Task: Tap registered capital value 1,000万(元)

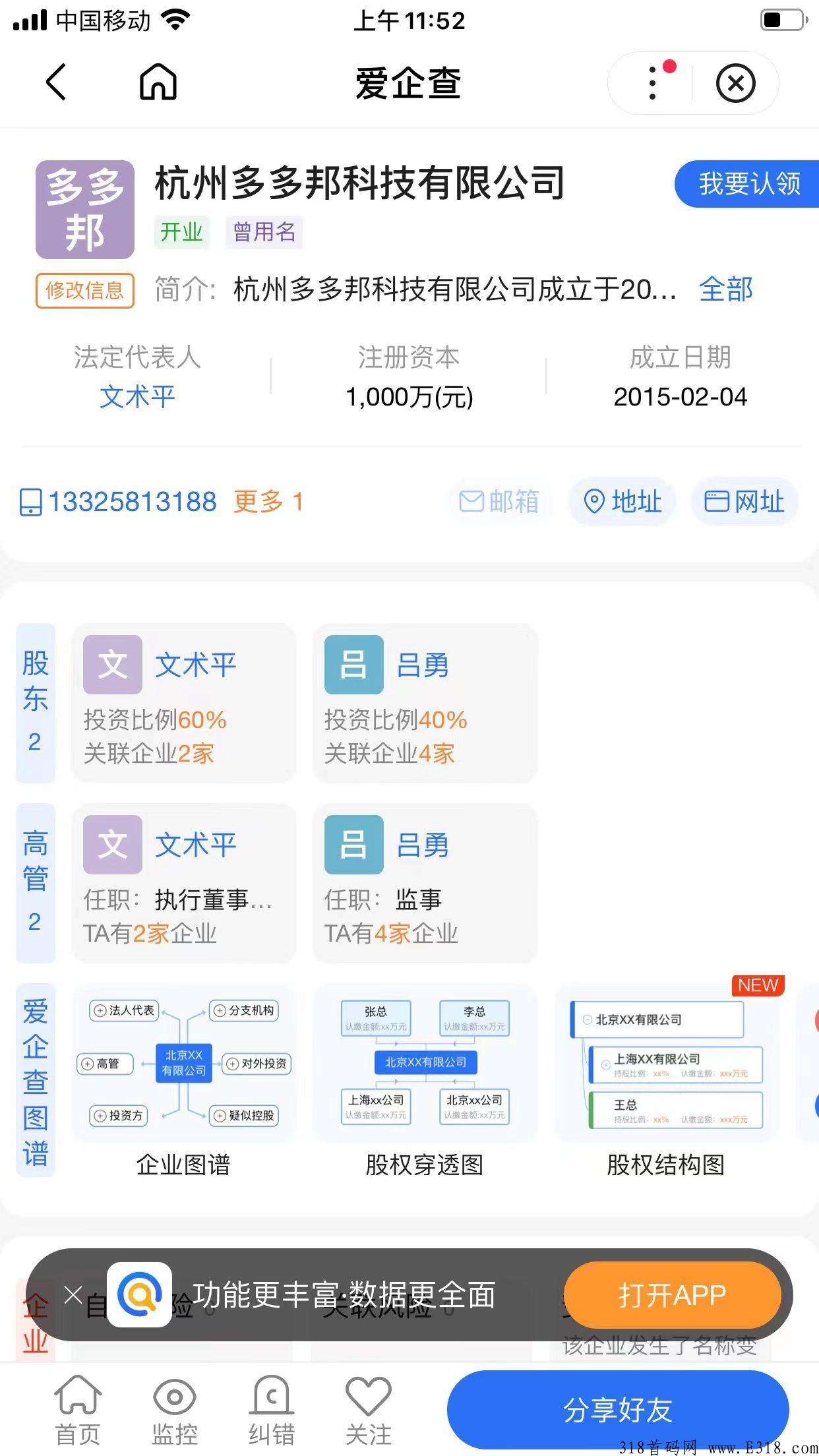Action: click(x=409, y=397)
